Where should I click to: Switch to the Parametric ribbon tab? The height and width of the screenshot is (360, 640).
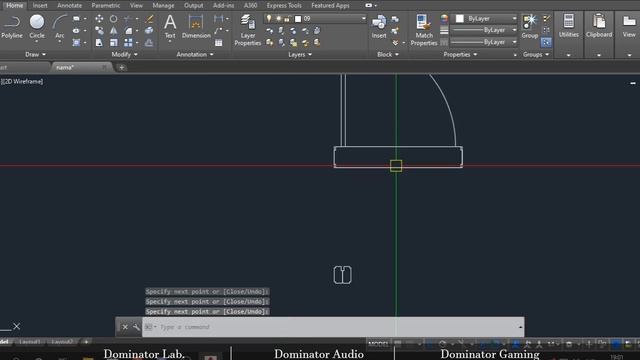click(106, 6)
